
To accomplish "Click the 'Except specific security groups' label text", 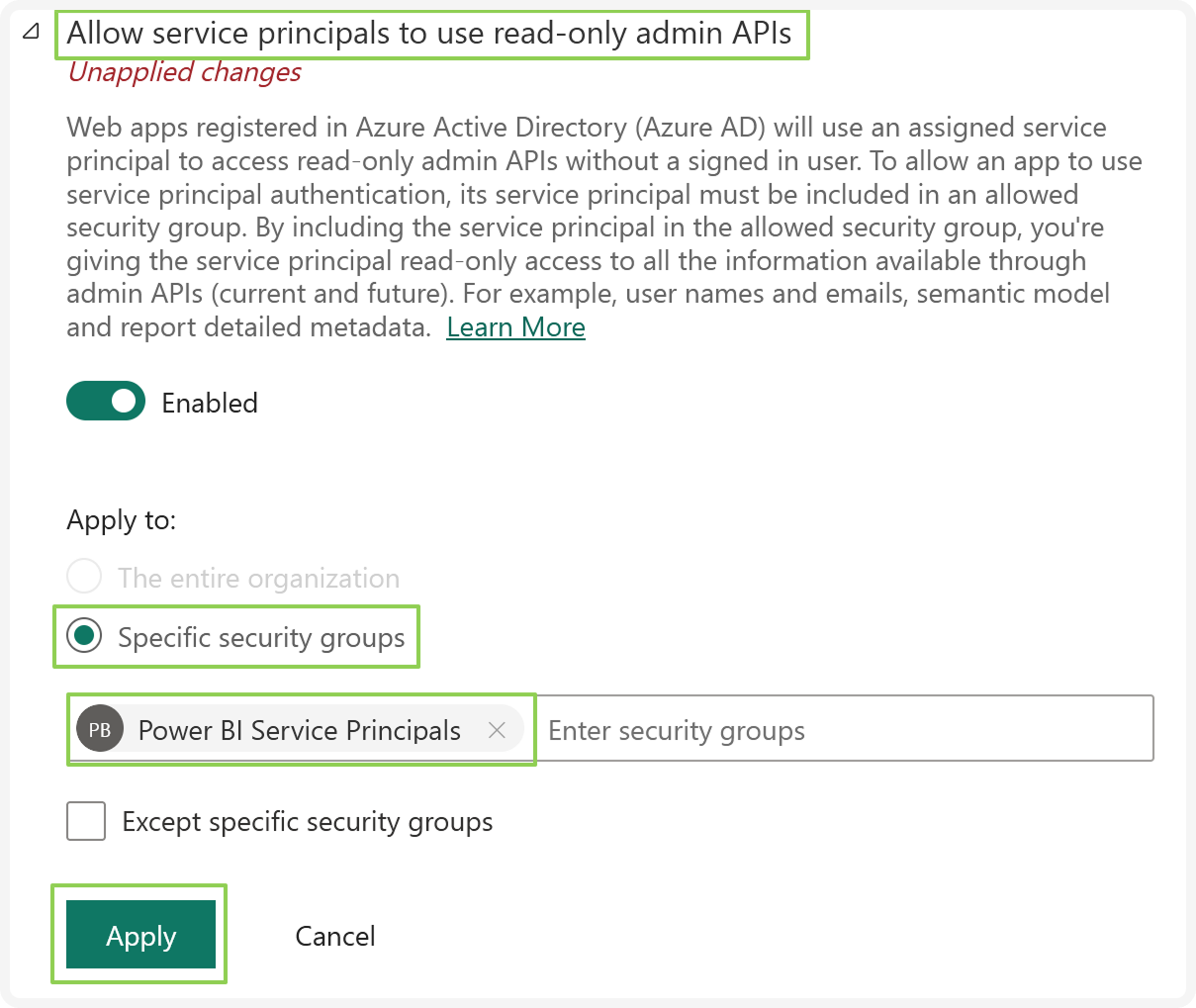I will 307,822.
